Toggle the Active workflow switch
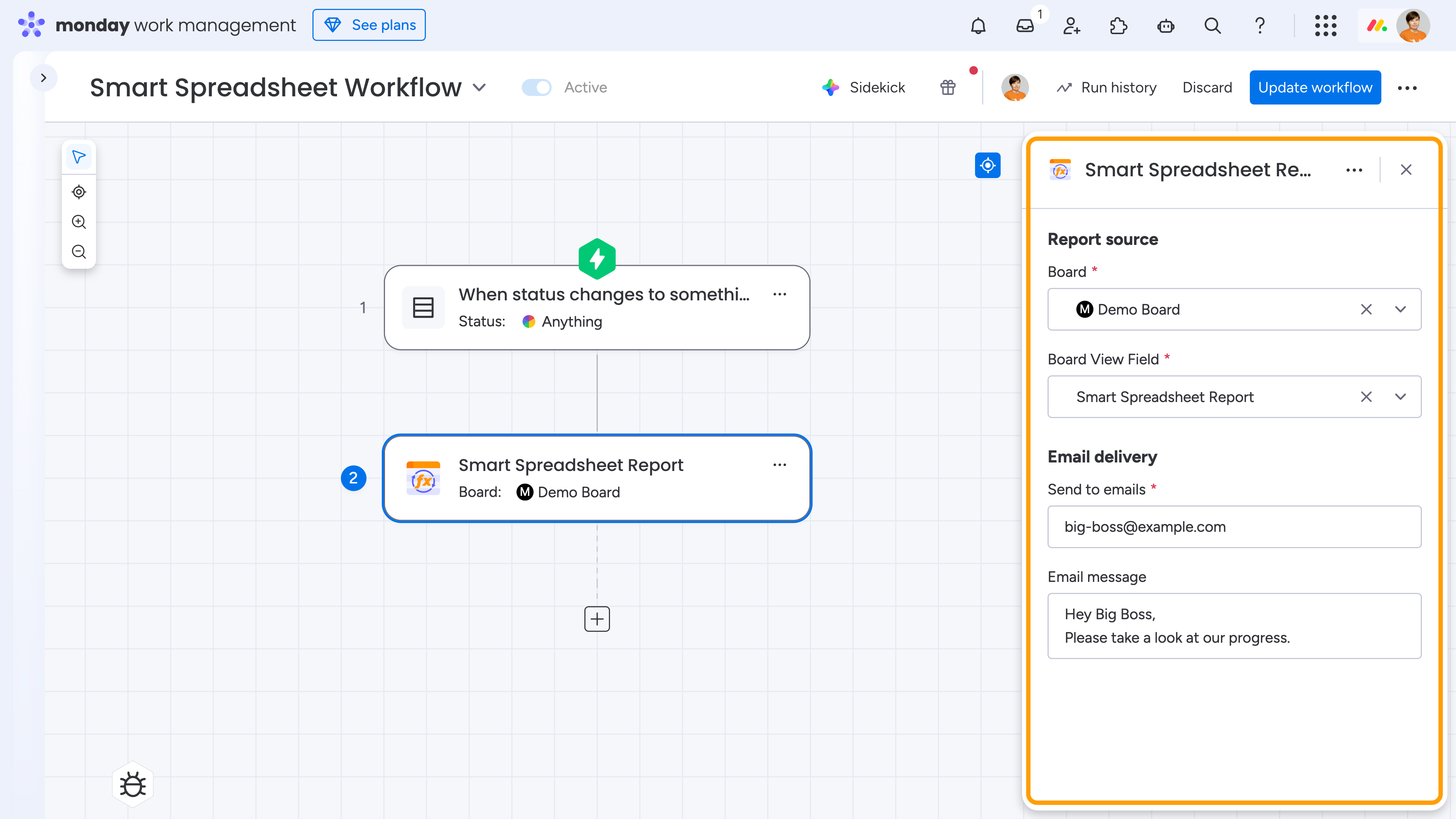 tap(536, 87)
